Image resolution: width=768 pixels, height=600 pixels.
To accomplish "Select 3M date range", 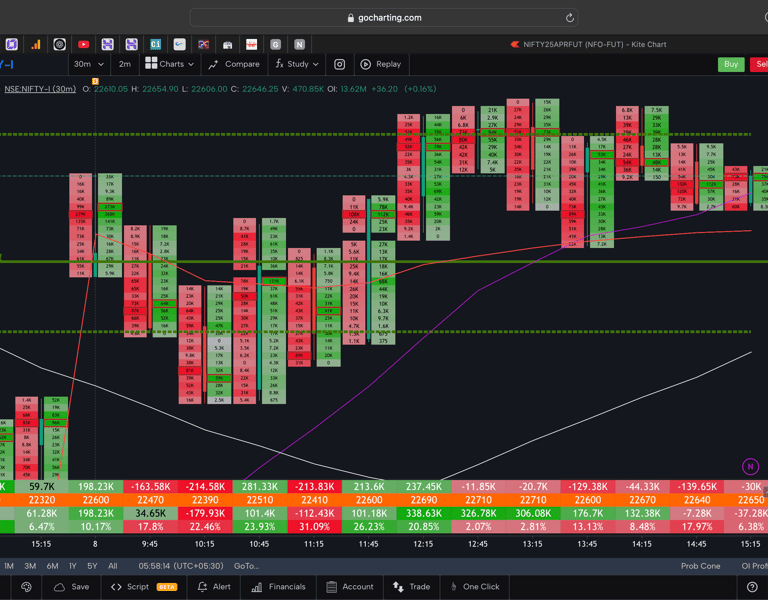I will (x=30, y=566).
